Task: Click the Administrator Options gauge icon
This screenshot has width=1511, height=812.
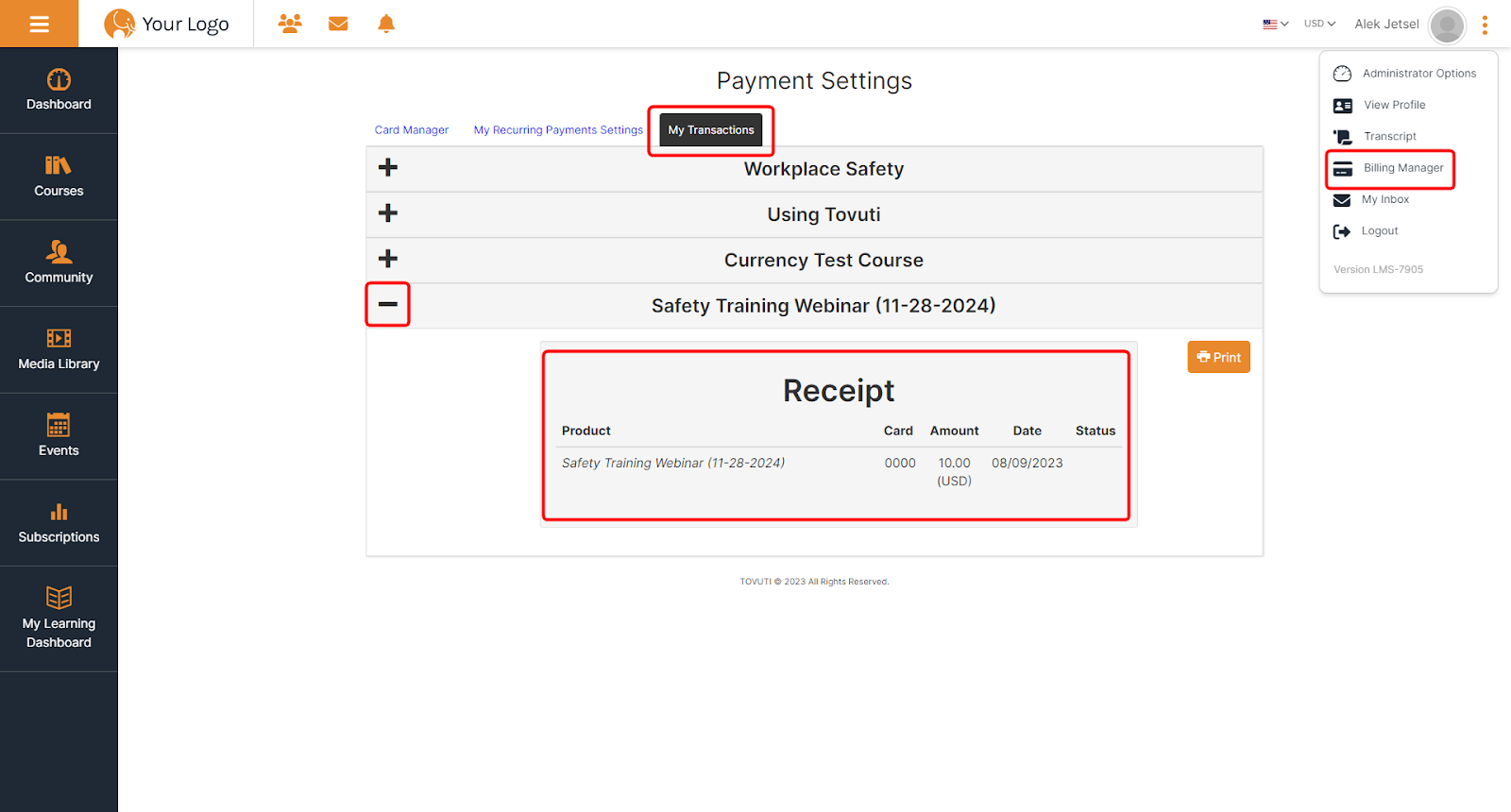Action: click(x=1342, y=74)
